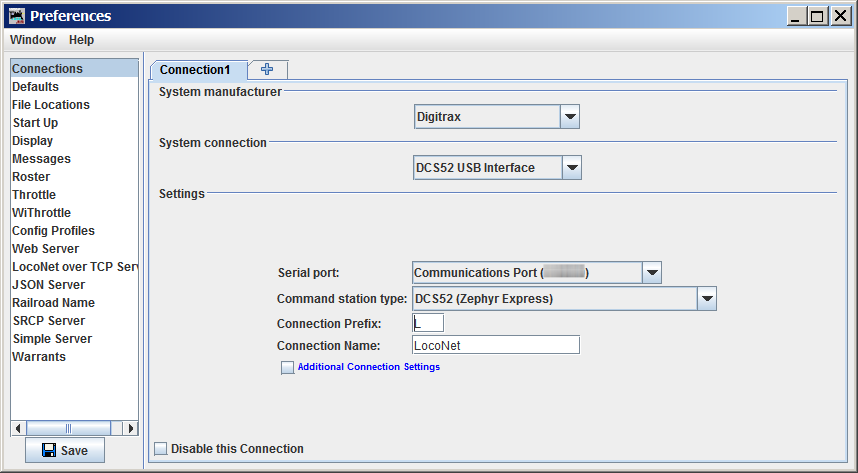Enable the Disable this Connection checkbox
The image size is (858, 473).
click(160, 449)
